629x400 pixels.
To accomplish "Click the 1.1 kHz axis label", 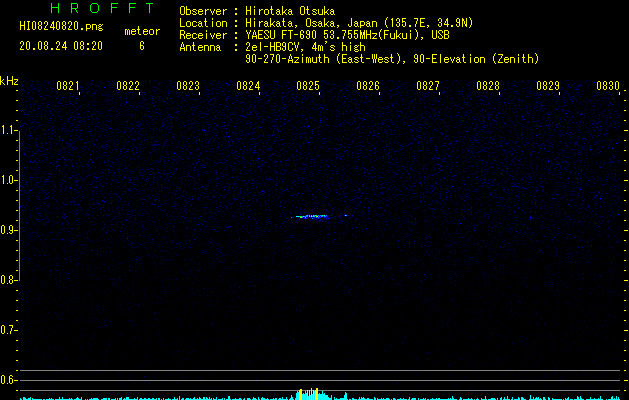I will (x=8, y=130).
